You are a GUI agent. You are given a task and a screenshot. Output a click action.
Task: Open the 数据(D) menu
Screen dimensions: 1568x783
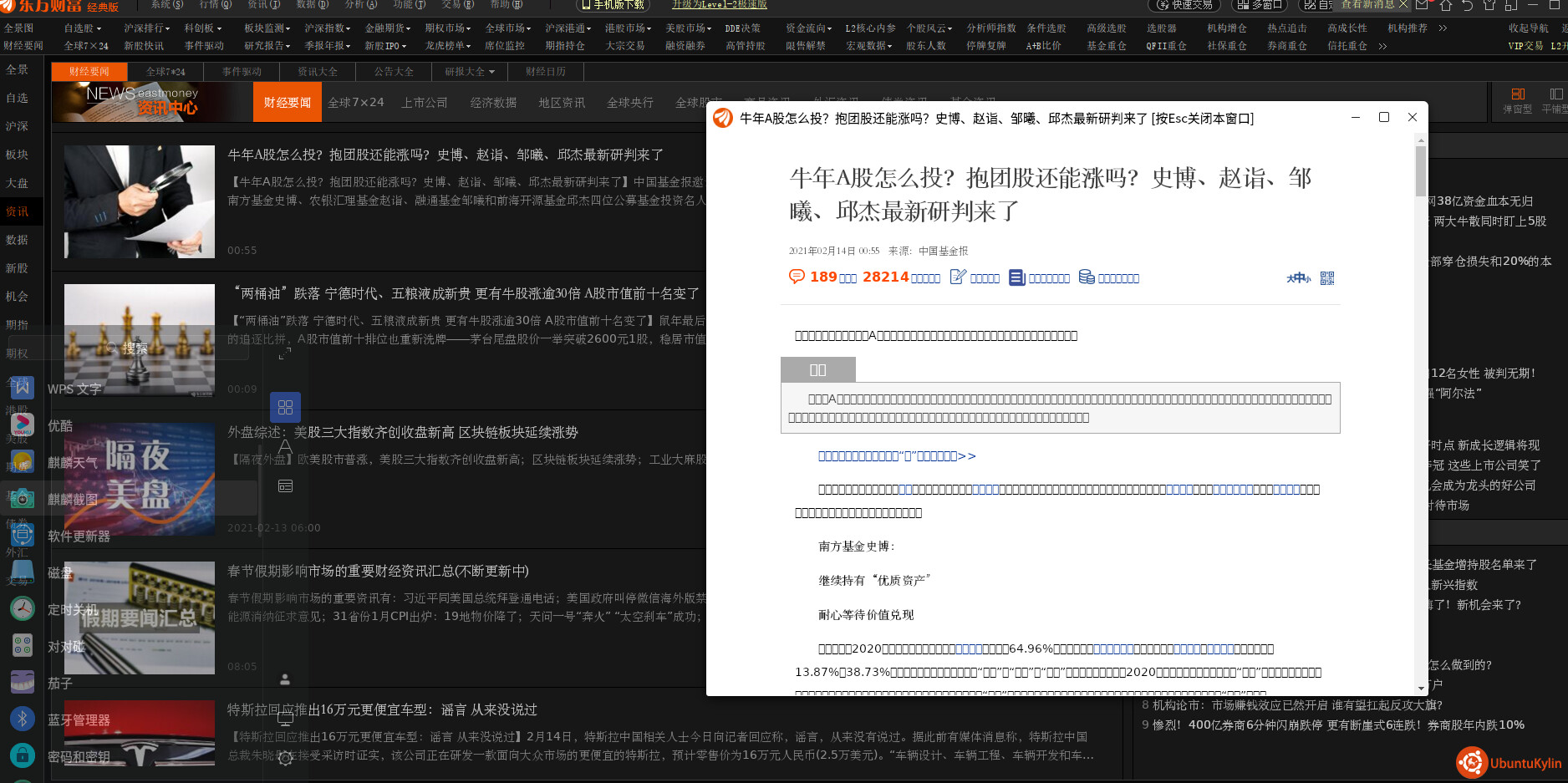coord(312,5)
